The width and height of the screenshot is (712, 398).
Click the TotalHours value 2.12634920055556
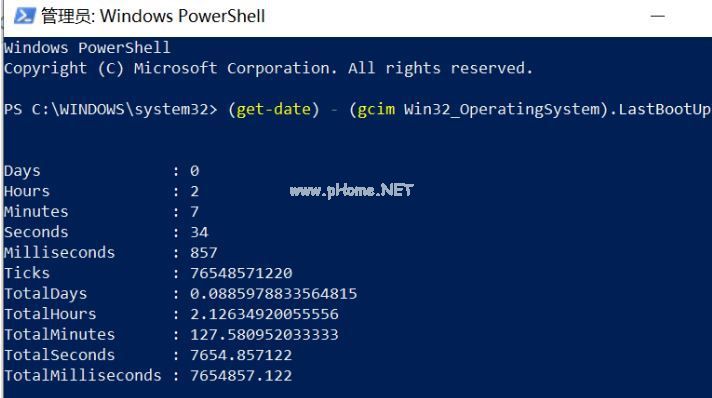tap(264, 314)
